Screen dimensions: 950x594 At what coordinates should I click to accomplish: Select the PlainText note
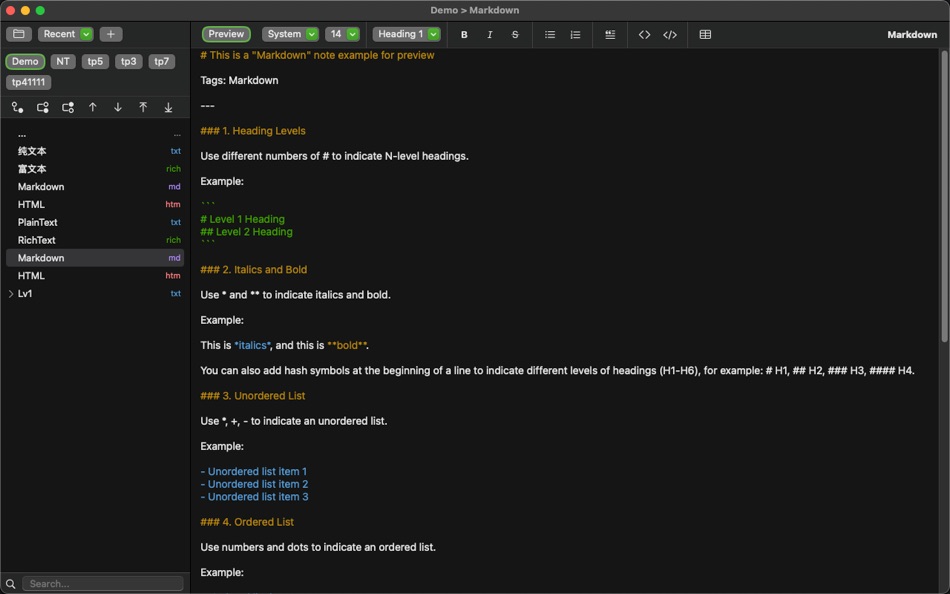coord(95,222)
